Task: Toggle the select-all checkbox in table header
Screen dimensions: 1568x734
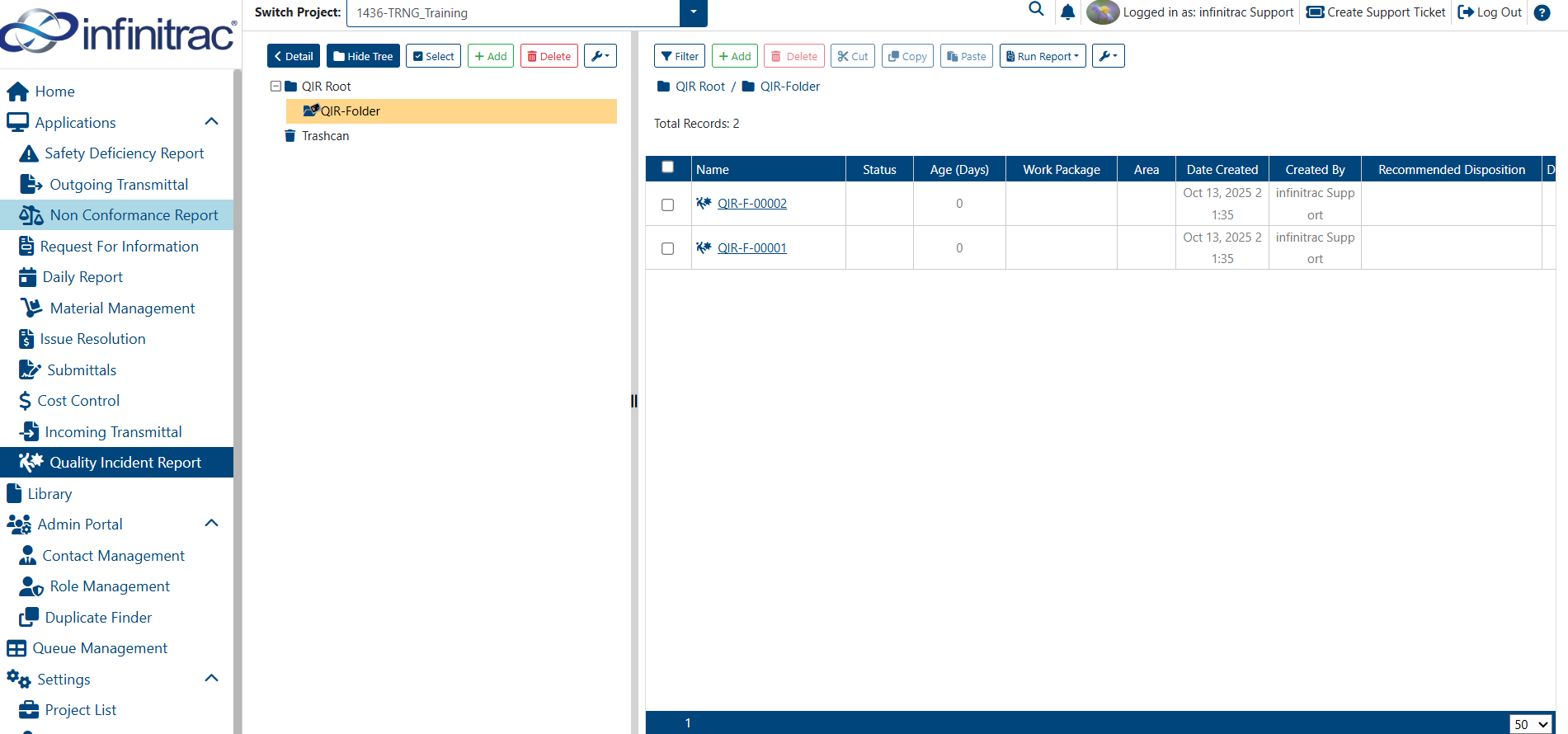Action: point(668,167)
